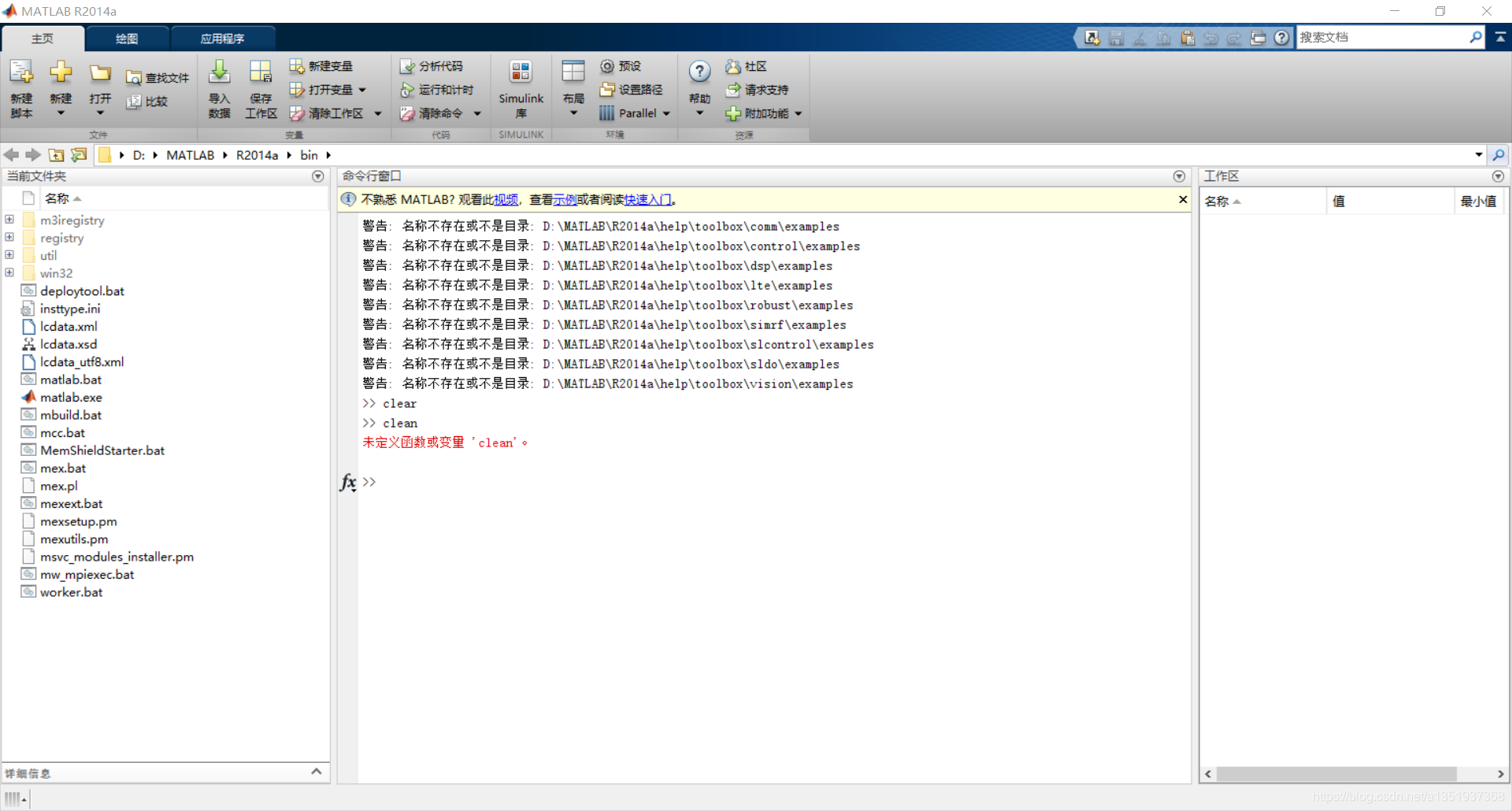Click the R2014a breadcrumb in address bar
Screen dimensions: 1512x811
click(x=258, y=155)
